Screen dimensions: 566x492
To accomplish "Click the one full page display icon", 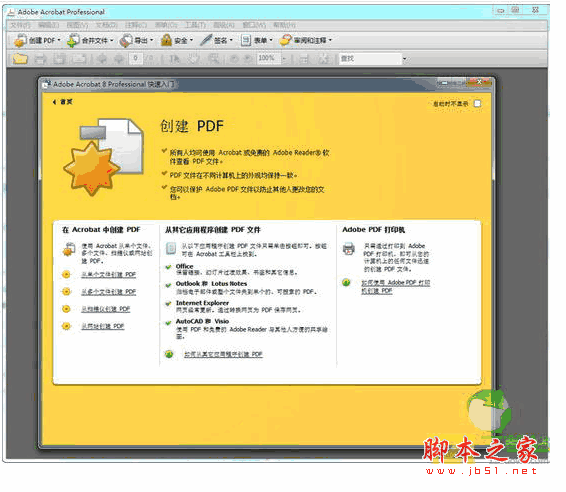I will click(x=323, y=58).
